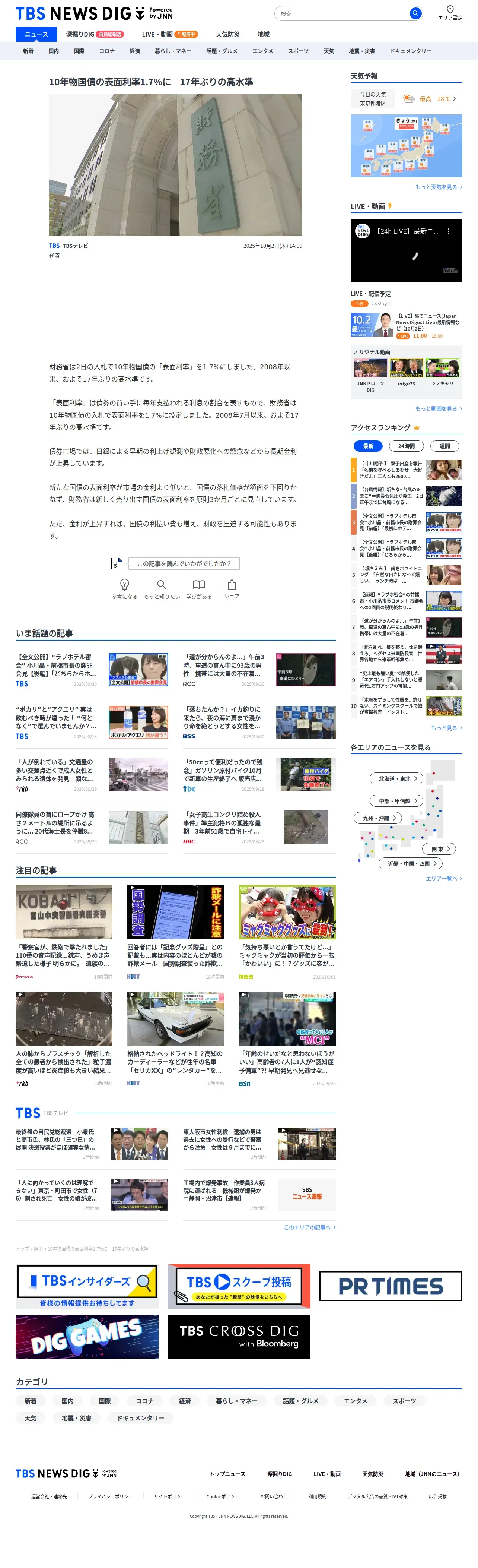Open the 10.2 昼 live broadcast schedule thumbnail
478x1568 pixels.
371,325
